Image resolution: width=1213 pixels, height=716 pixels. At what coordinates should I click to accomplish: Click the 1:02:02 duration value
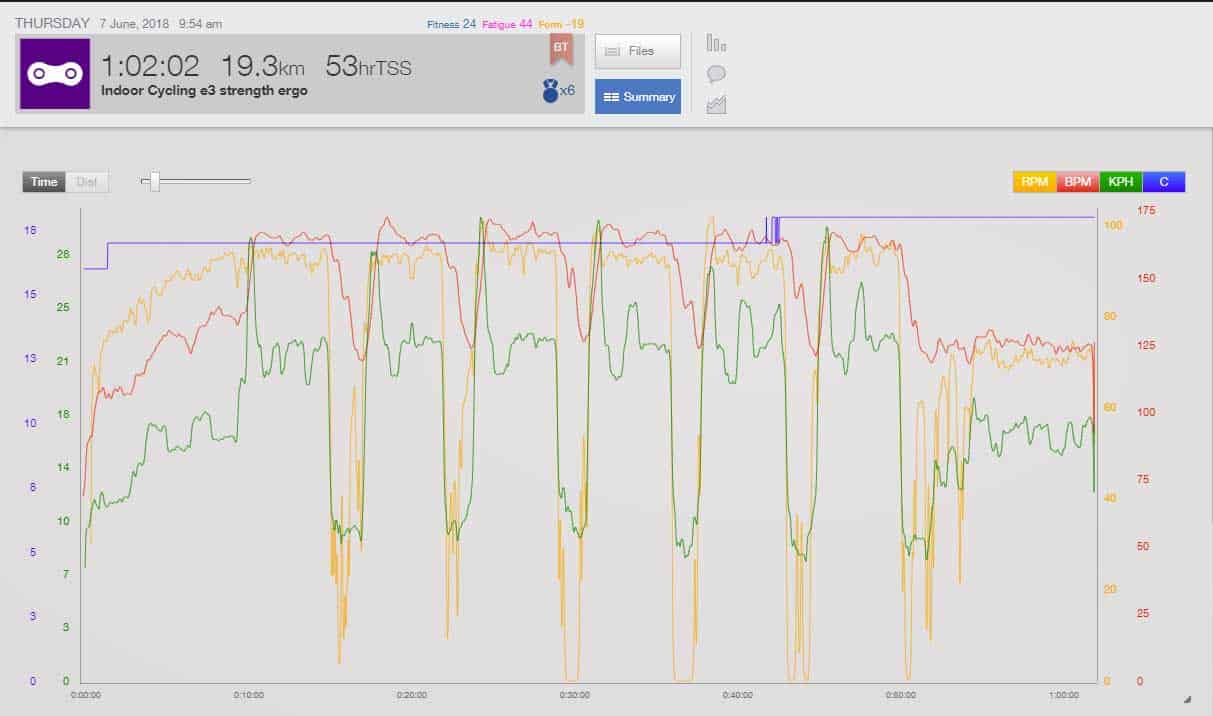click(150, 66)
